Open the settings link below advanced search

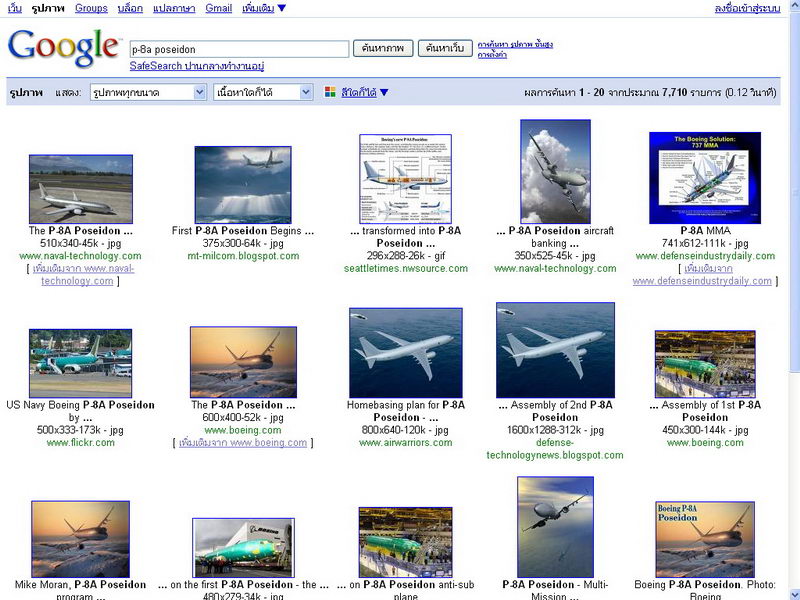pyautogui.click(x=492, y=54)
